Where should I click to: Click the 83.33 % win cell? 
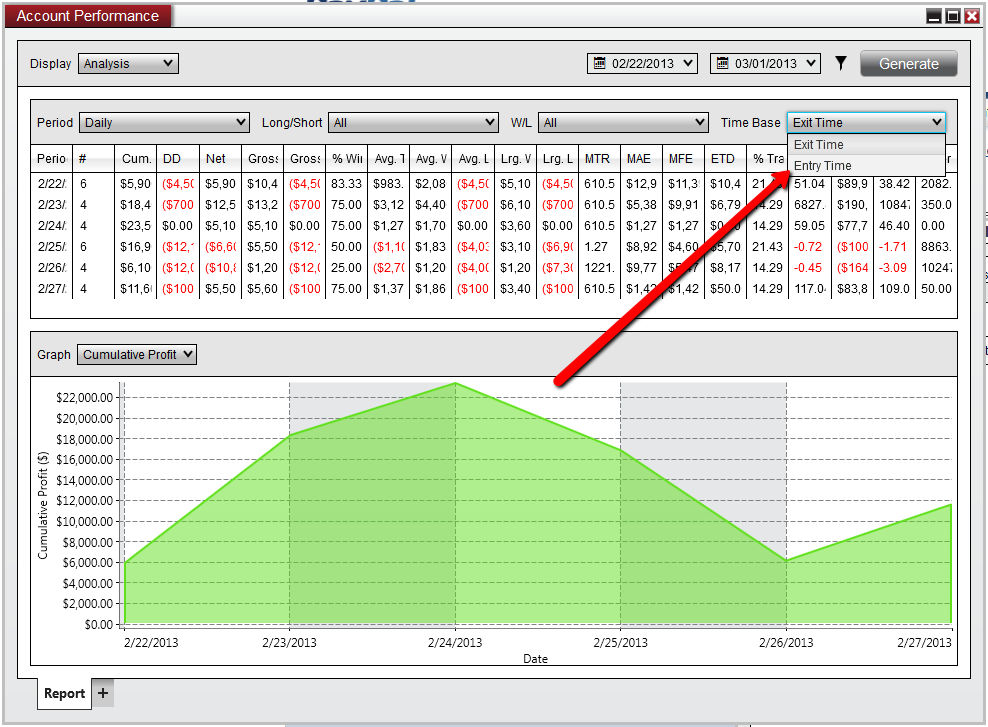[347, 184]
